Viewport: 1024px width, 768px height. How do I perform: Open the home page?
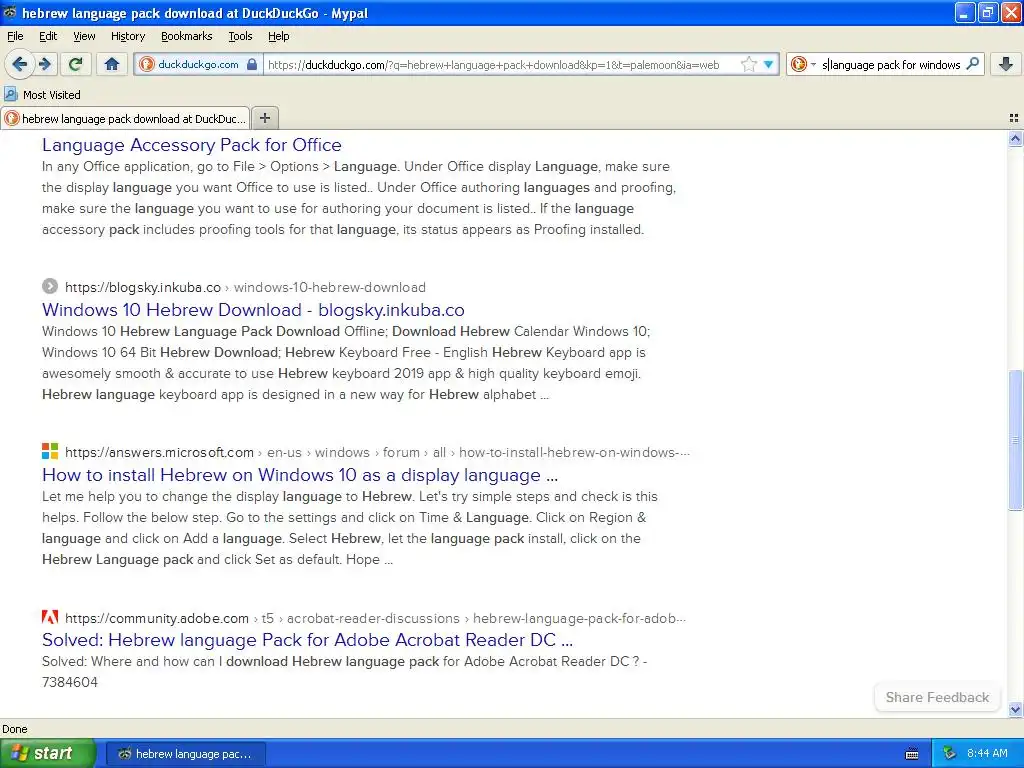pos(112,64)
